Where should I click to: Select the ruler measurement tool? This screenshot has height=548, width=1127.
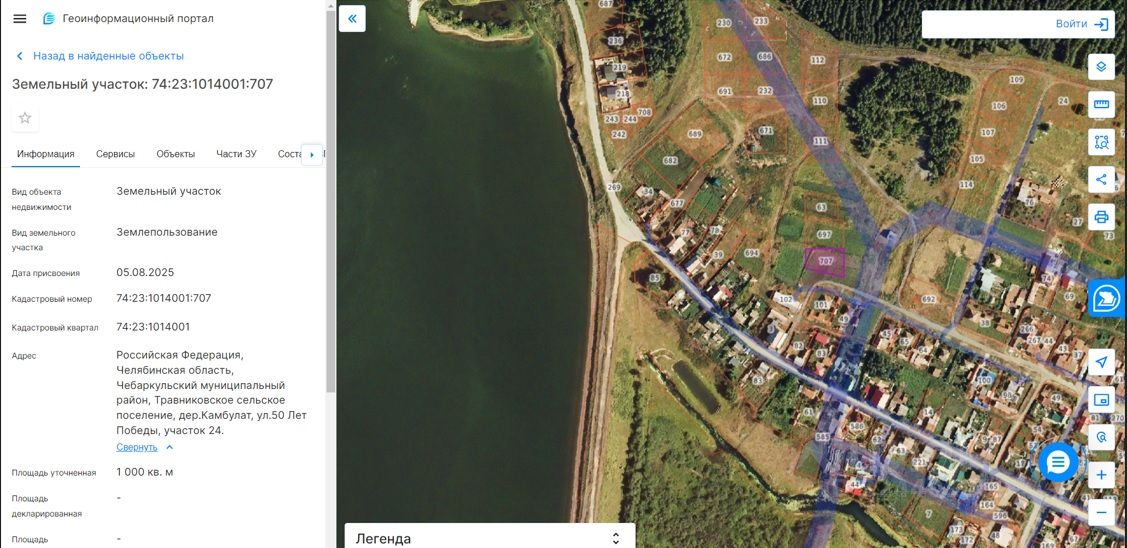1101,104
